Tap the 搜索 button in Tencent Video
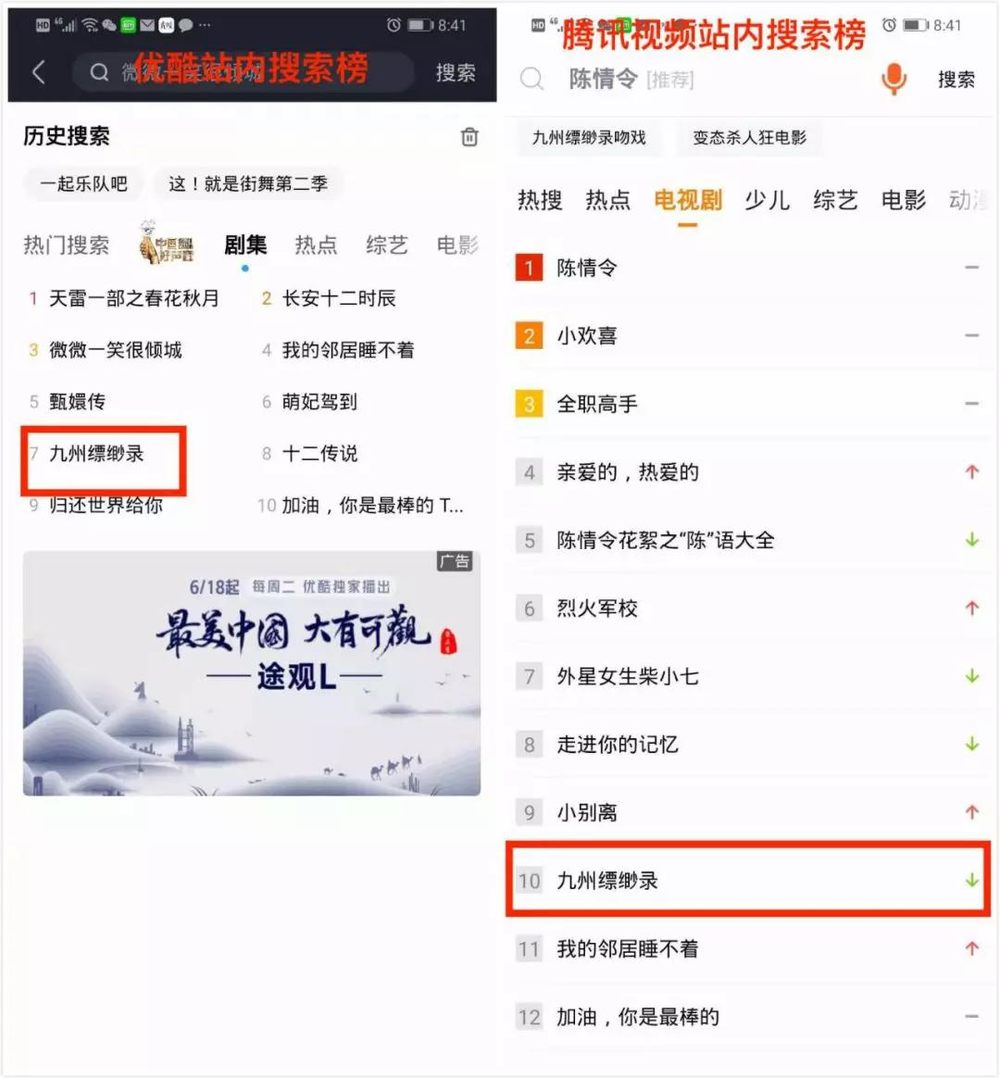 [956, 80]
